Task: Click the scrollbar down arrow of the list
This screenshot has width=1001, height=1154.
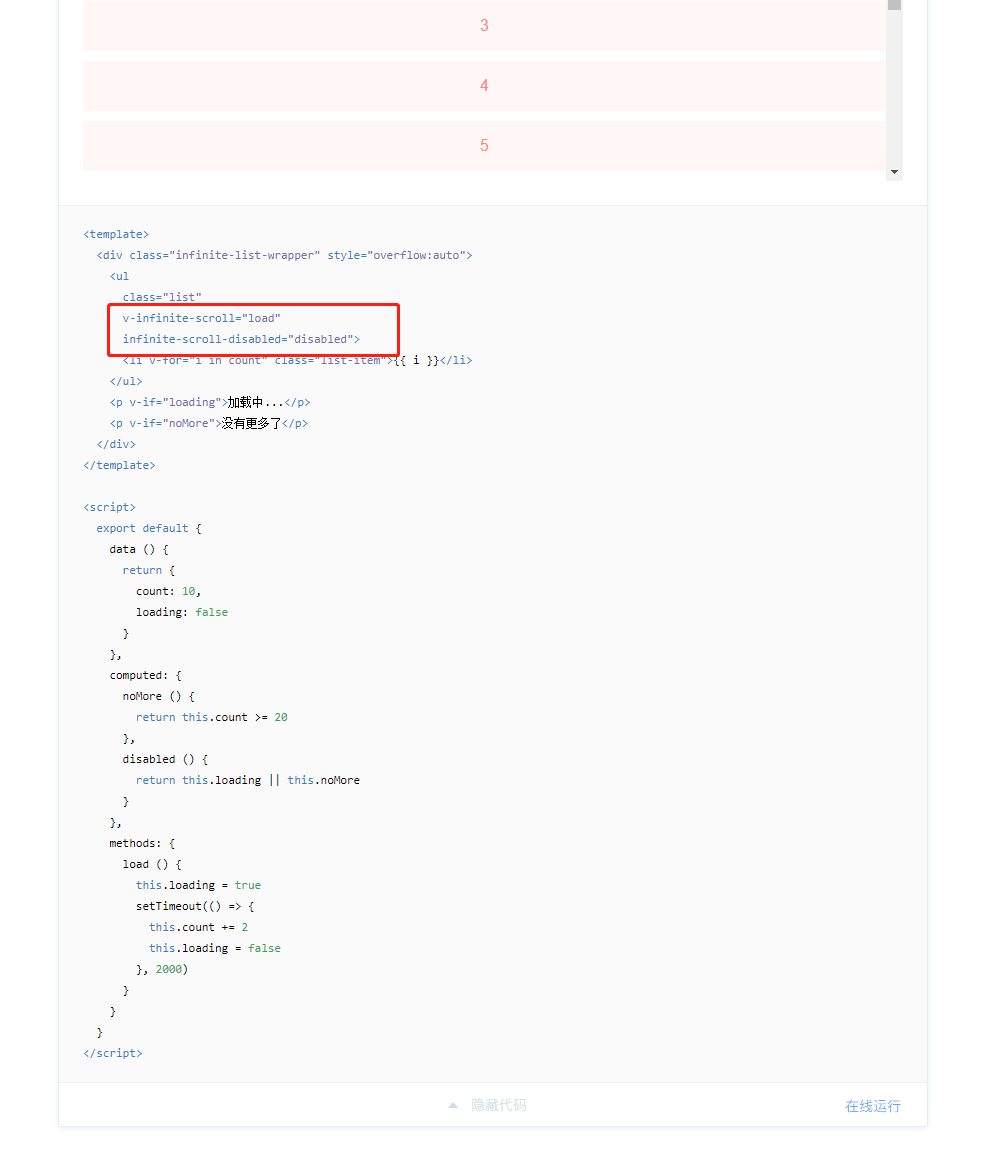Action: click(894, 172)
